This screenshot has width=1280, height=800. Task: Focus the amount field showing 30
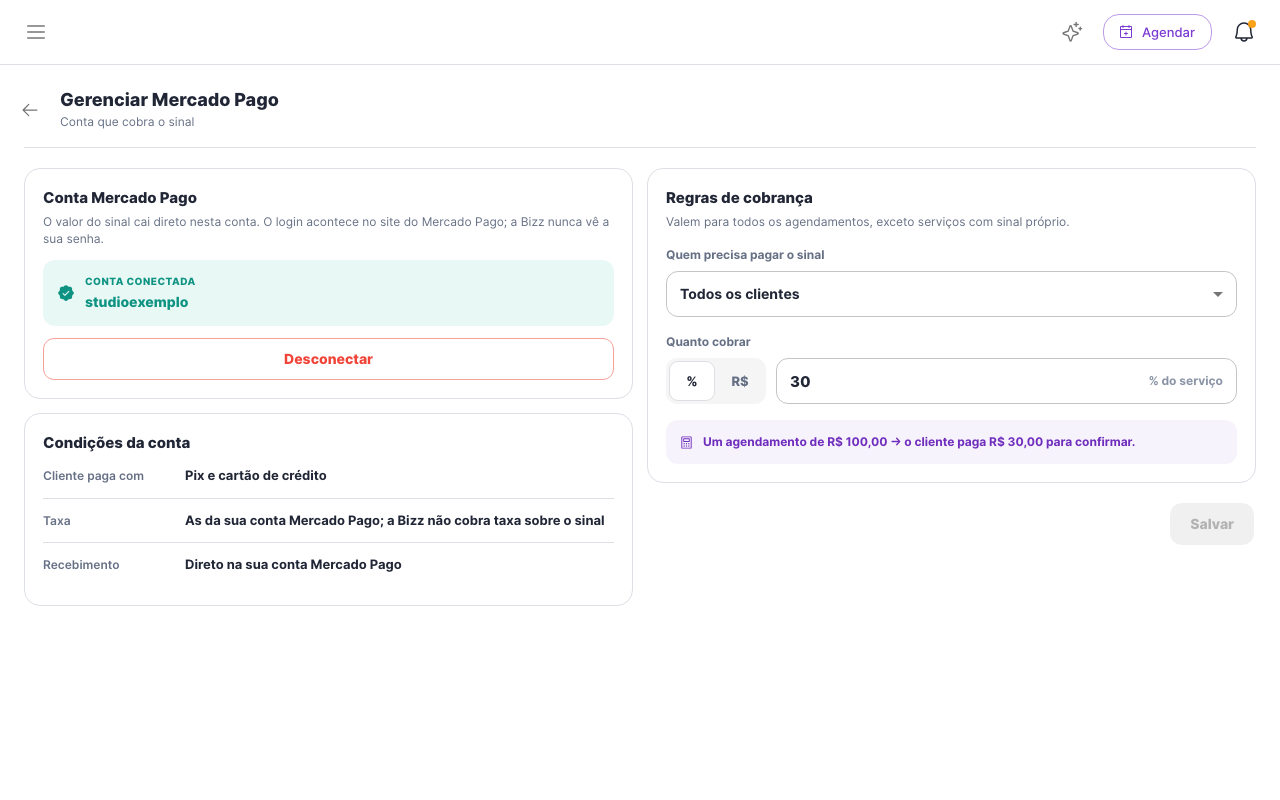1006,381
